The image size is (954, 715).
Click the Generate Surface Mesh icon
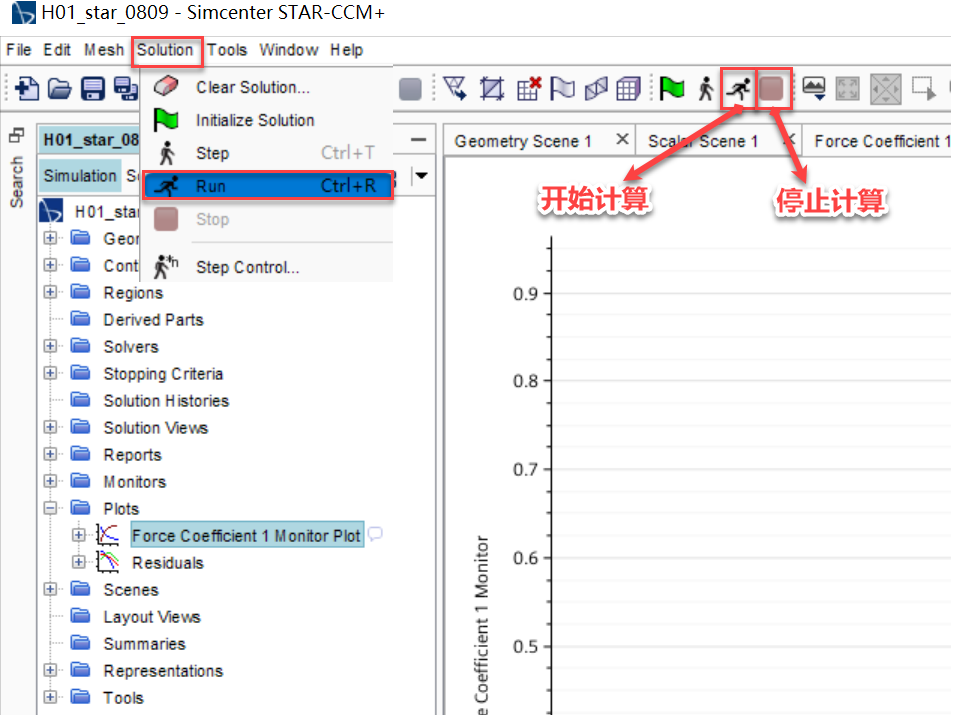[x=456, y=89]
